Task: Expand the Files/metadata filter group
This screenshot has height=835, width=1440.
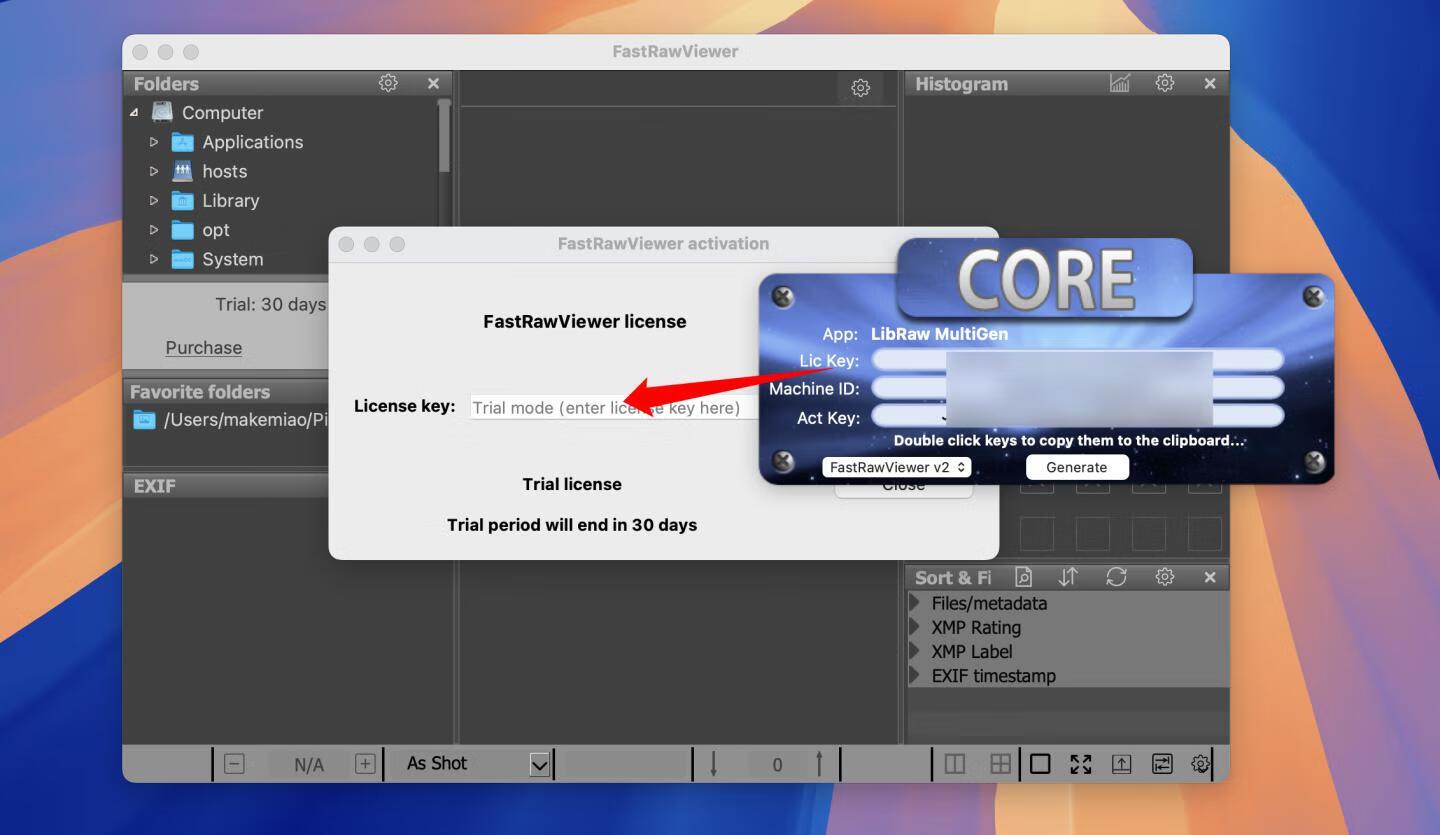Action: (915, 603)
